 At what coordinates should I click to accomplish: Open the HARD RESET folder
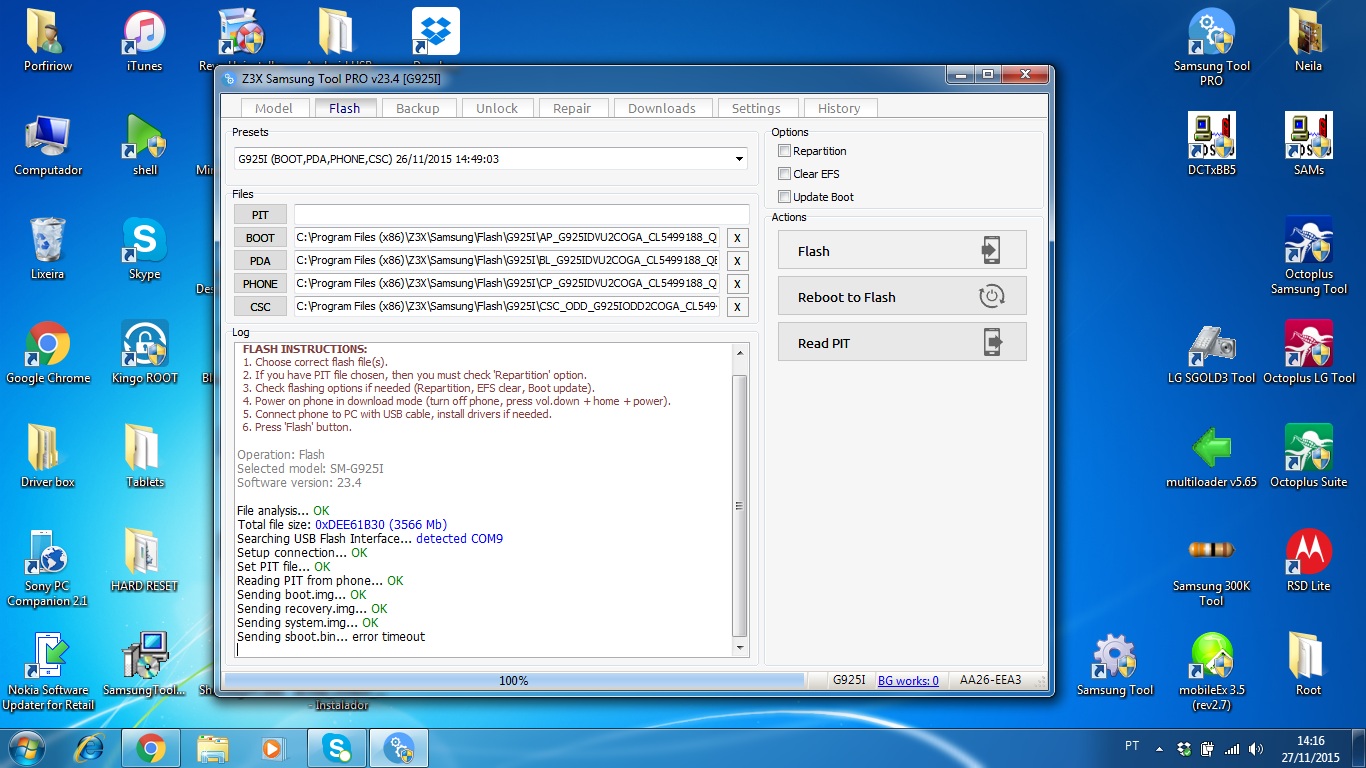click(144, 561)
